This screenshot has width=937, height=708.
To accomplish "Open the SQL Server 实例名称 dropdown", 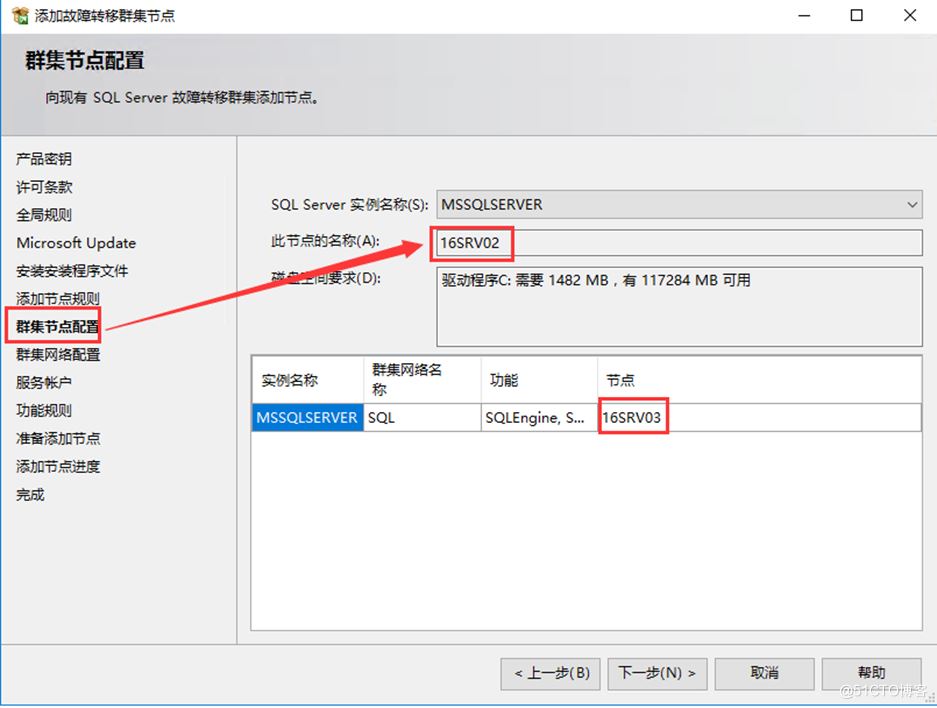I will coord(913,204).
